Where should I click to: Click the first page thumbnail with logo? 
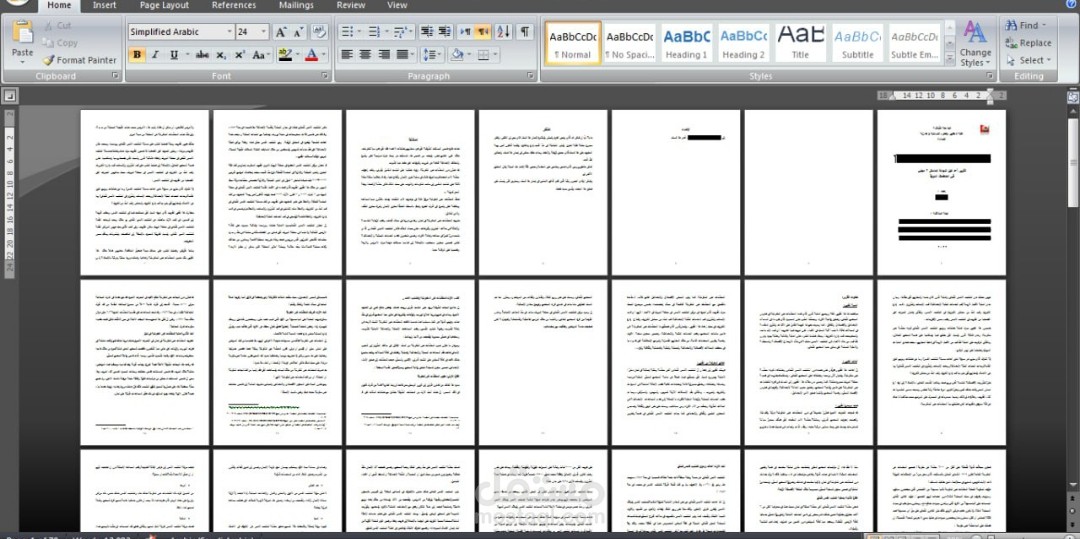click(x=941, y=193)
